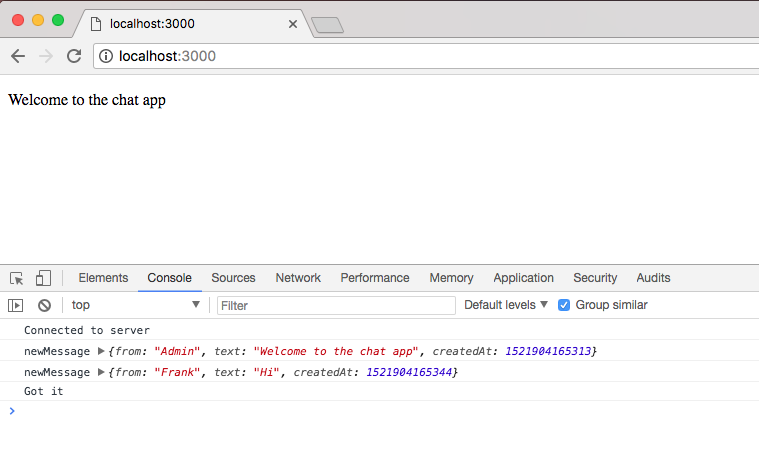Clear the console with the ban icon
Image resolution: width=759 pixels, height=461 pixels.
coord(44,305)
